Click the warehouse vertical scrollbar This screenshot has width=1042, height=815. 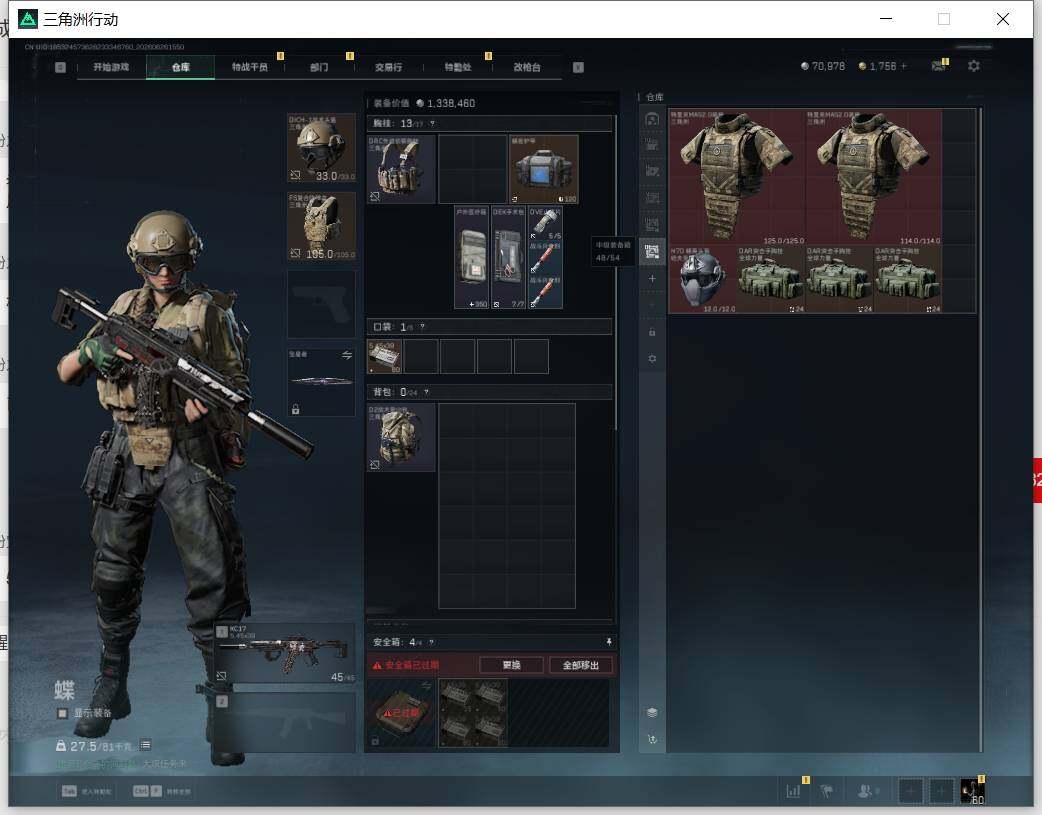pos(980,429)
